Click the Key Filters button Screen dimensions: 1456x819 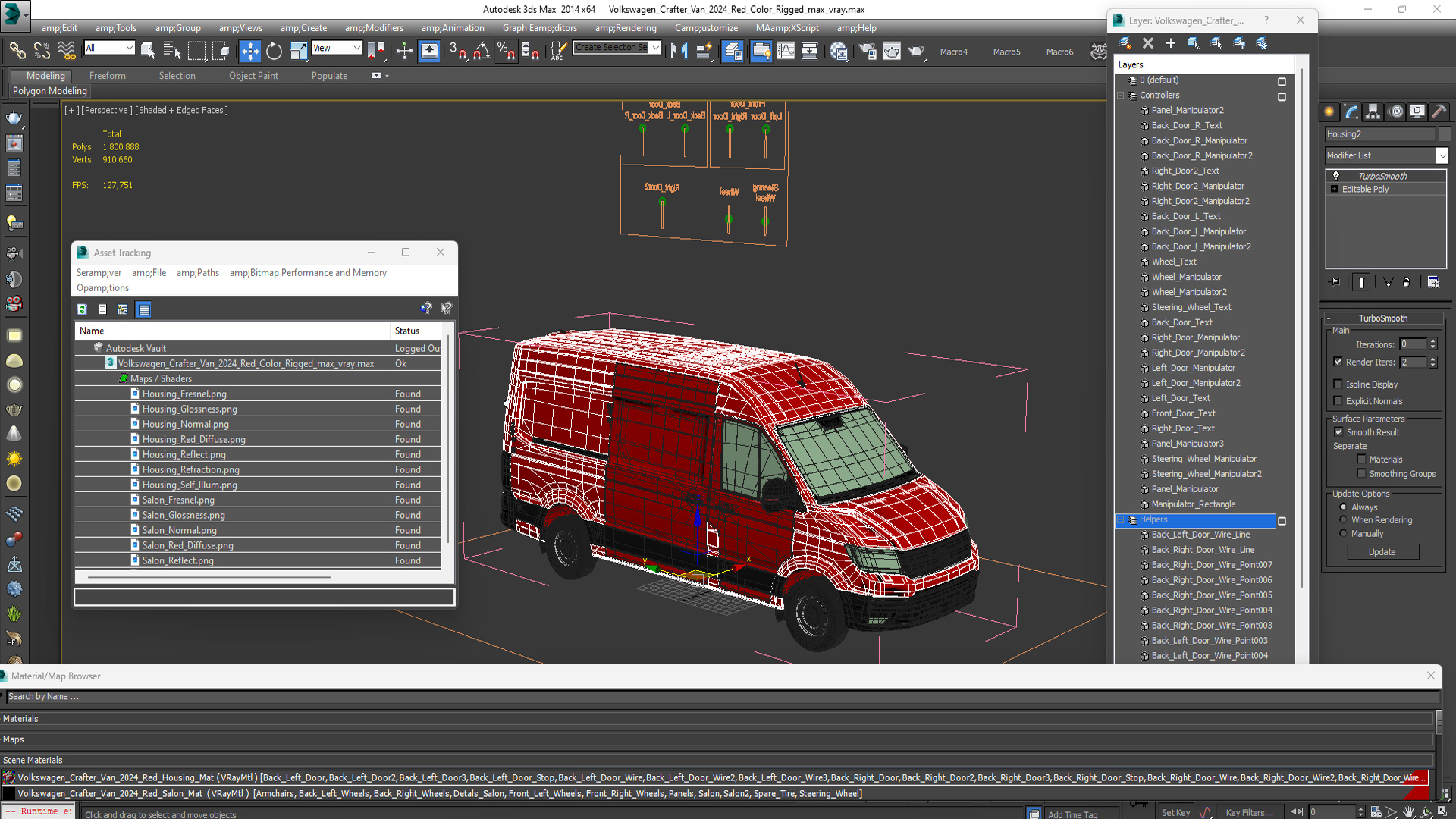coord(1249,812)
